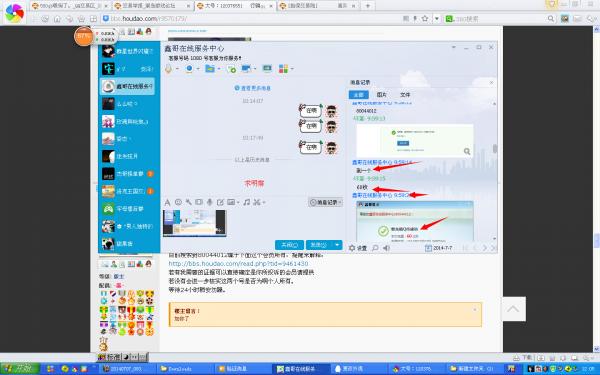Click the browser search magnifier button
This screenshot has width=600, height=375.
(551, 18)
